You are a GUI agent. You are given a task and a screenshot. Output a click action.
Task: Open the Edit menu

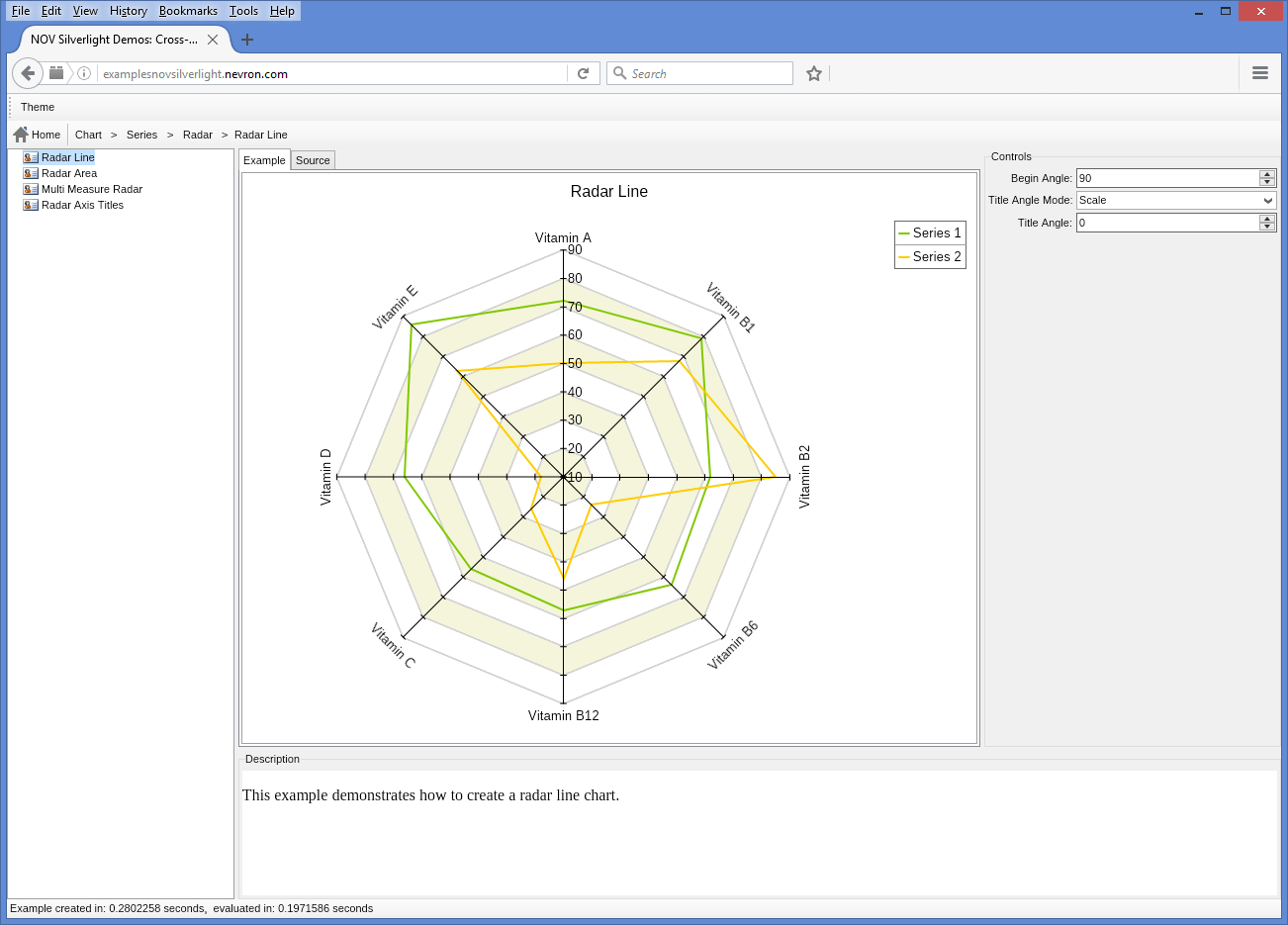[x=51, y=11]
